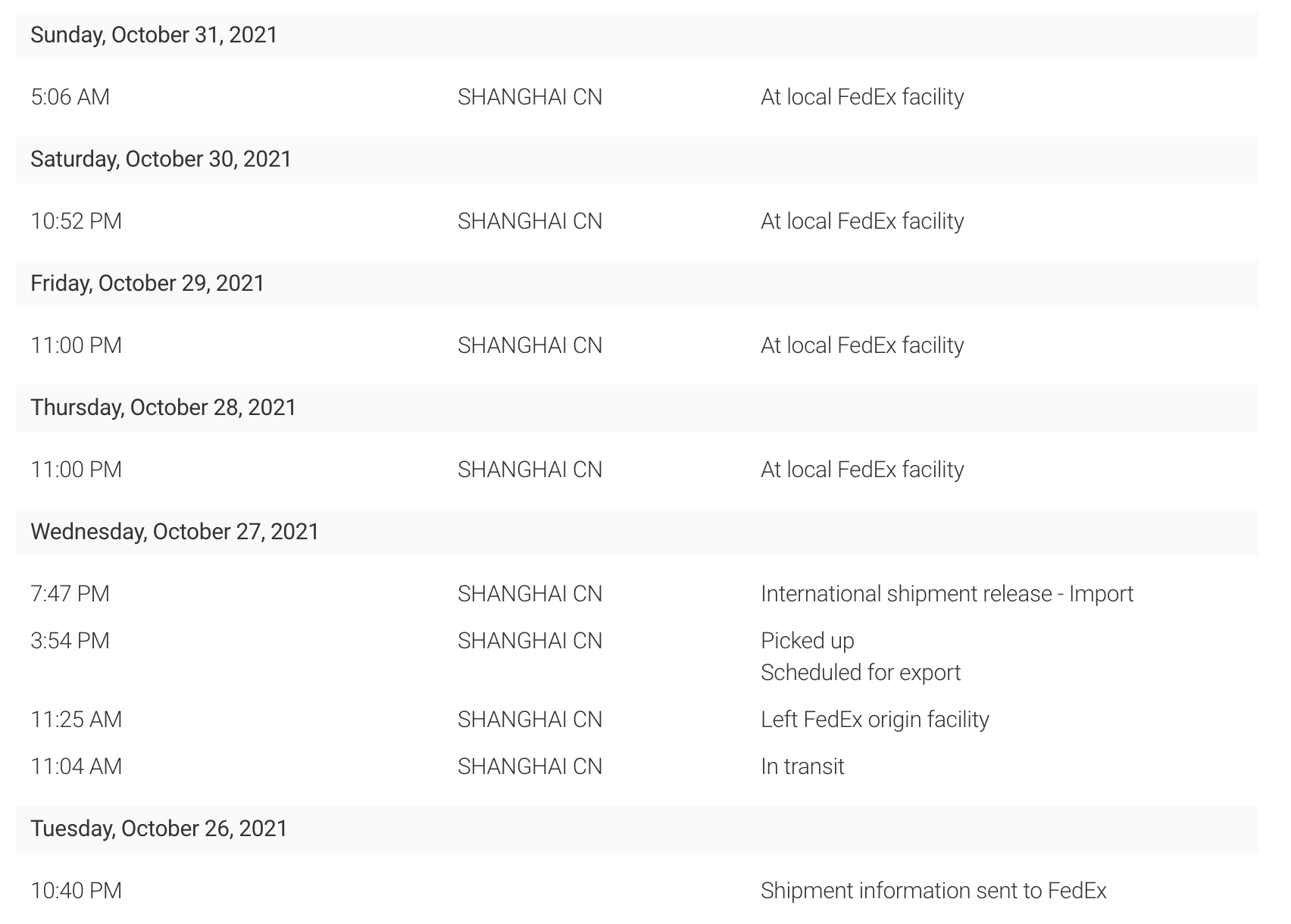Click the In transit status text
Image resolution: width=1291 pixels, height=924 pixels.
802,766
